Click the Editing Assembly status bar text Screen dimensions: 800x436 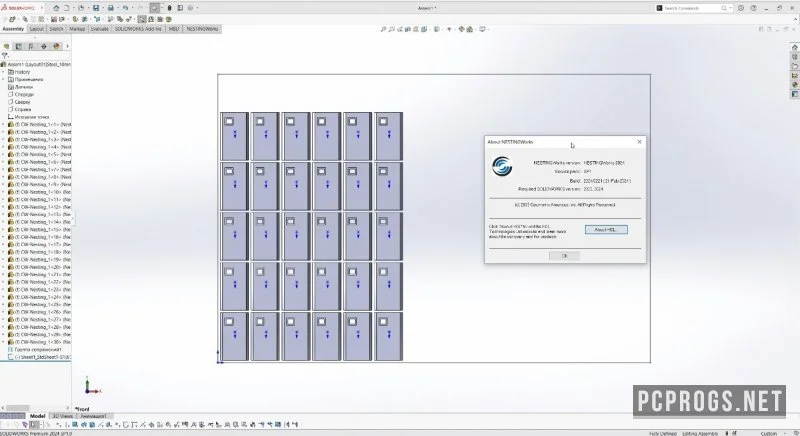(700, 433)
